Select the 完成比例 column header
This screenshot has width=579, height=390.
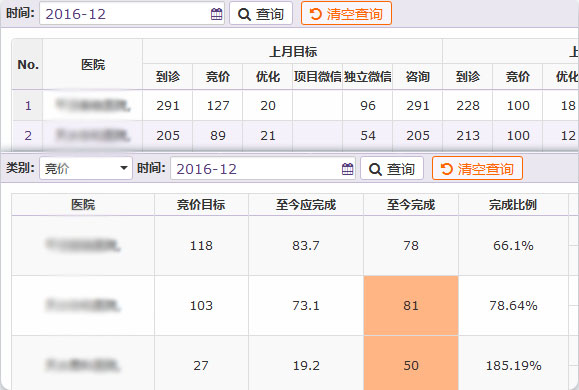513,204
